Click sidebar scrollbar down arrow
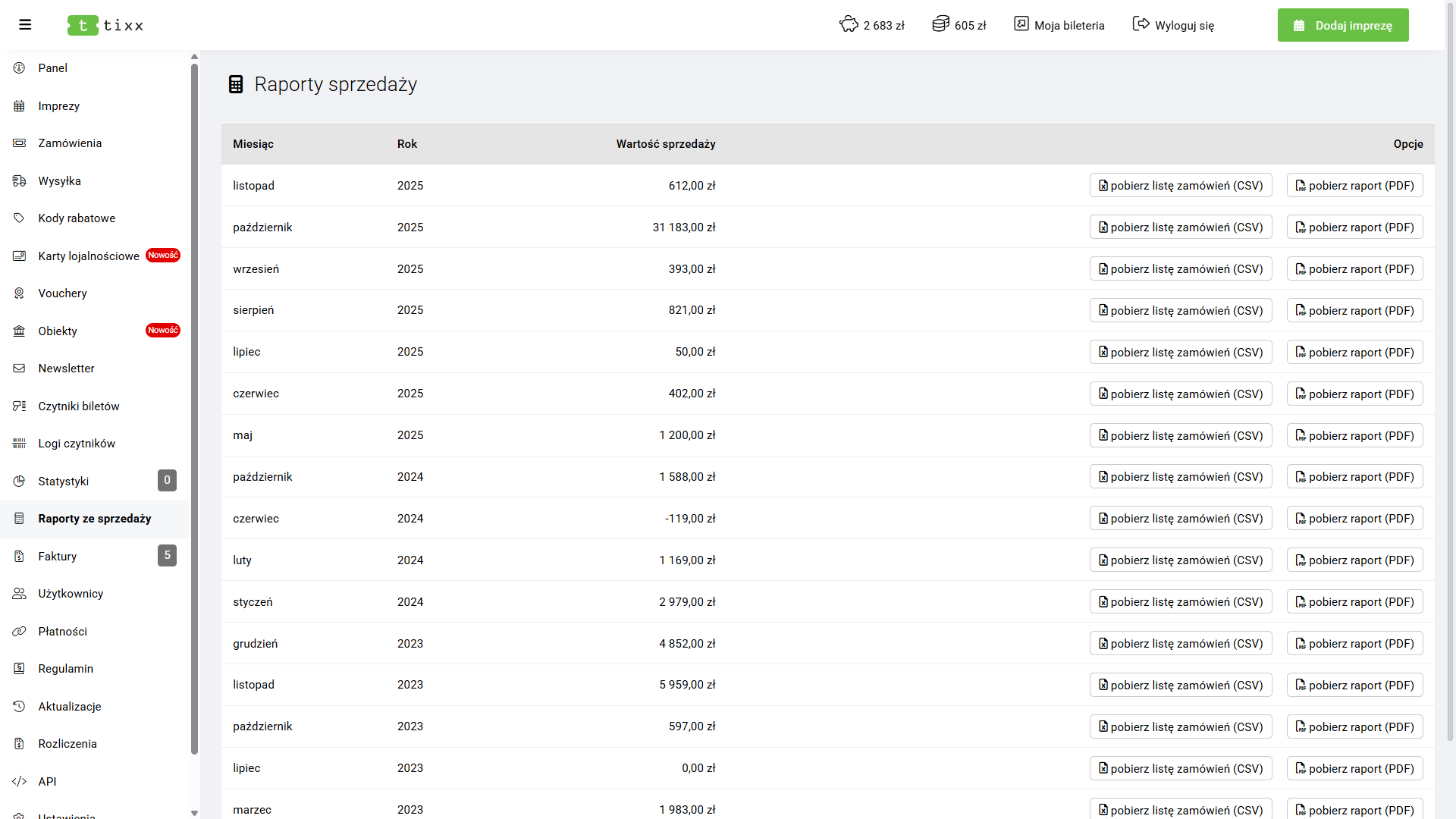The width and height of the screenshot is (1456, 819). click(x=194, y=813)
